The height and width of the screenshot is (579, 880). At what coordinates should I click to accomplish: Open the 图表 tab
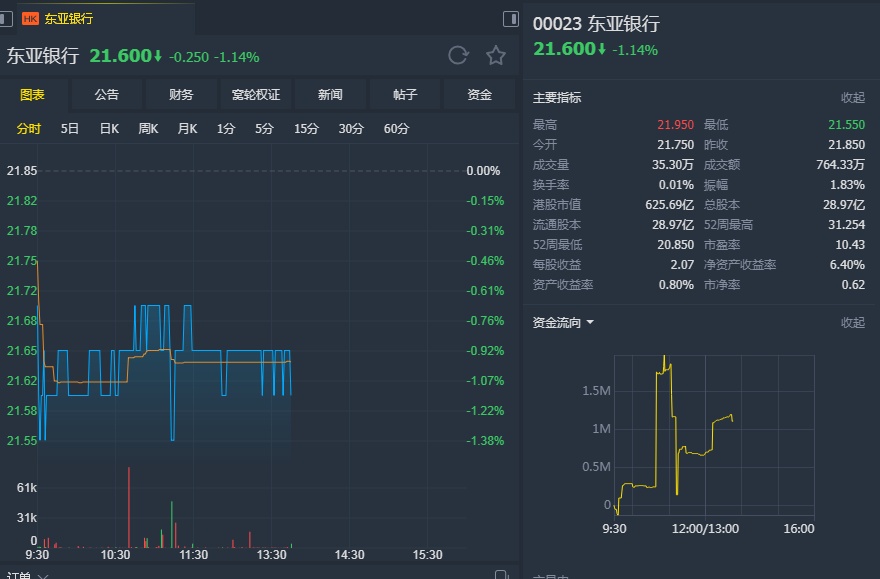tap(32, 94)
